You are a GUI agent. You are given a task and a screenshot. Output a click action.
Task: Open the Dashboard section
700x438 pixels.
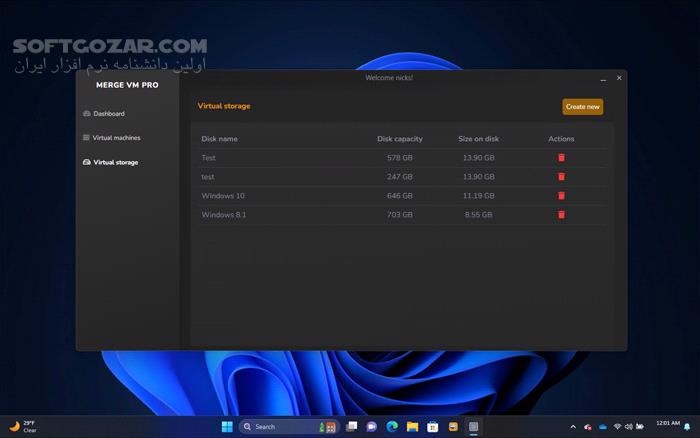point(104,113)
